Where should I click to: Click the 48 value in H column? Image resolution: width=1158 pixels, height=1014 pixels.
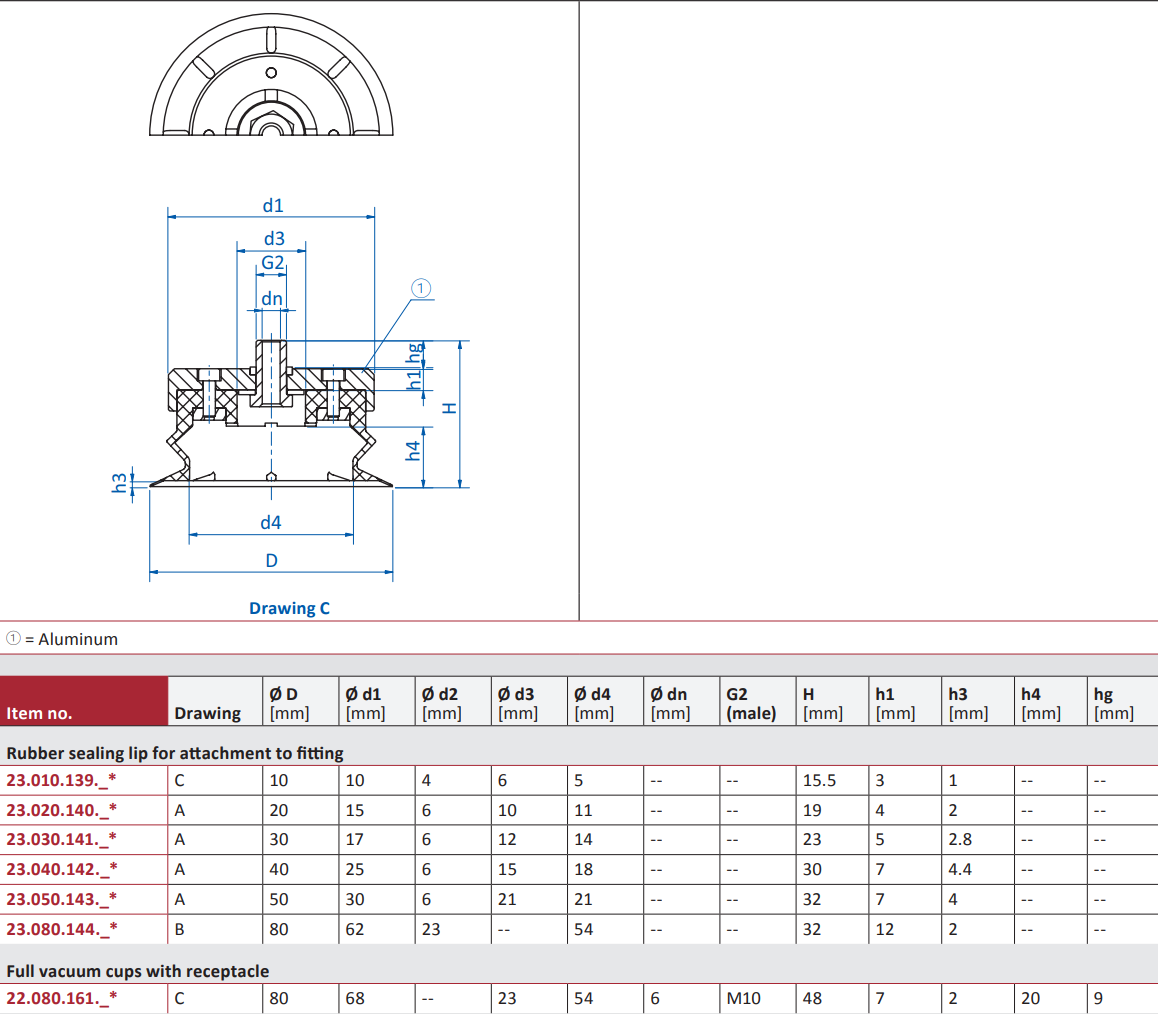pos(812,998)
